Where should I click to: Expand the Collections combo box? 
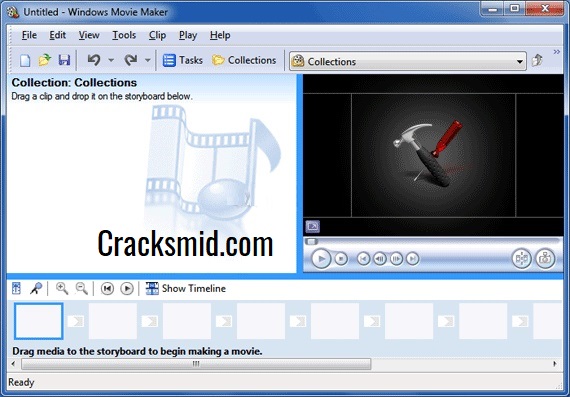(x=520, y=61)
